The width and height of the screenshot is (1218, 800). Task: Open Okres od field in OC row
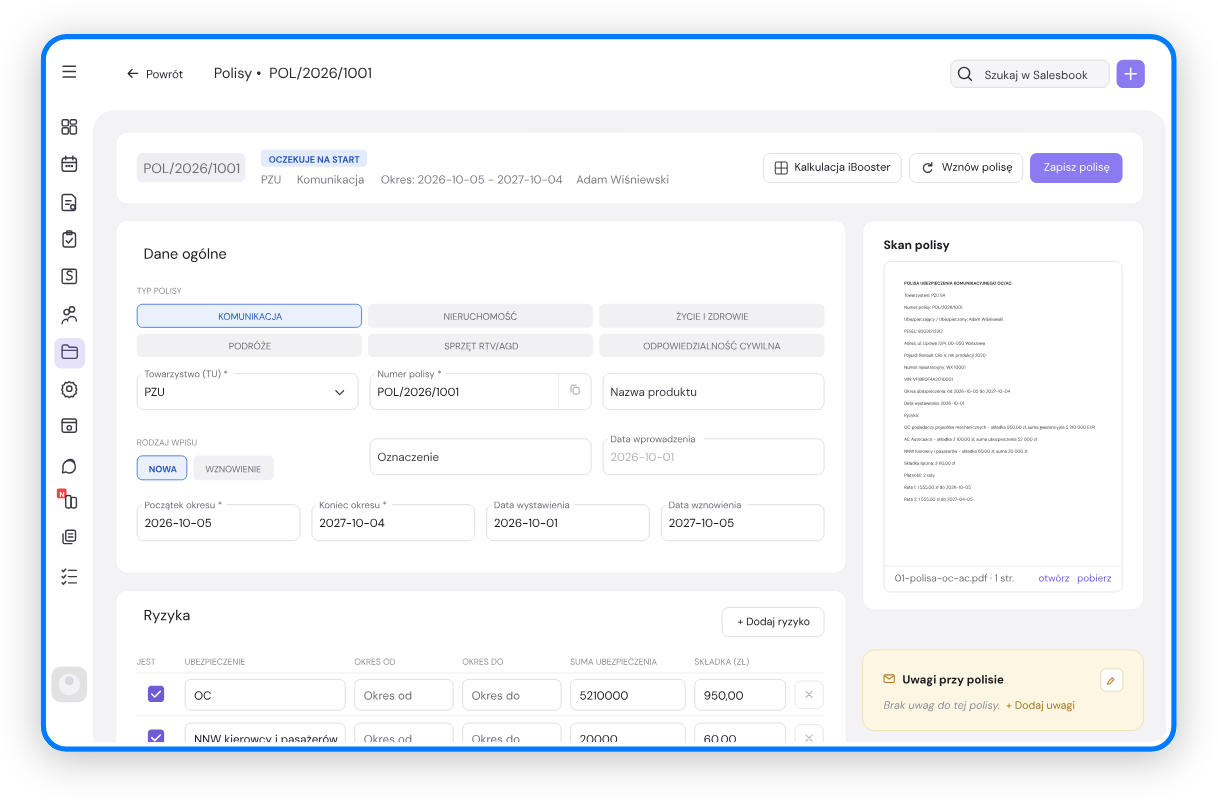pyautogui.click(x=404, y=695)
